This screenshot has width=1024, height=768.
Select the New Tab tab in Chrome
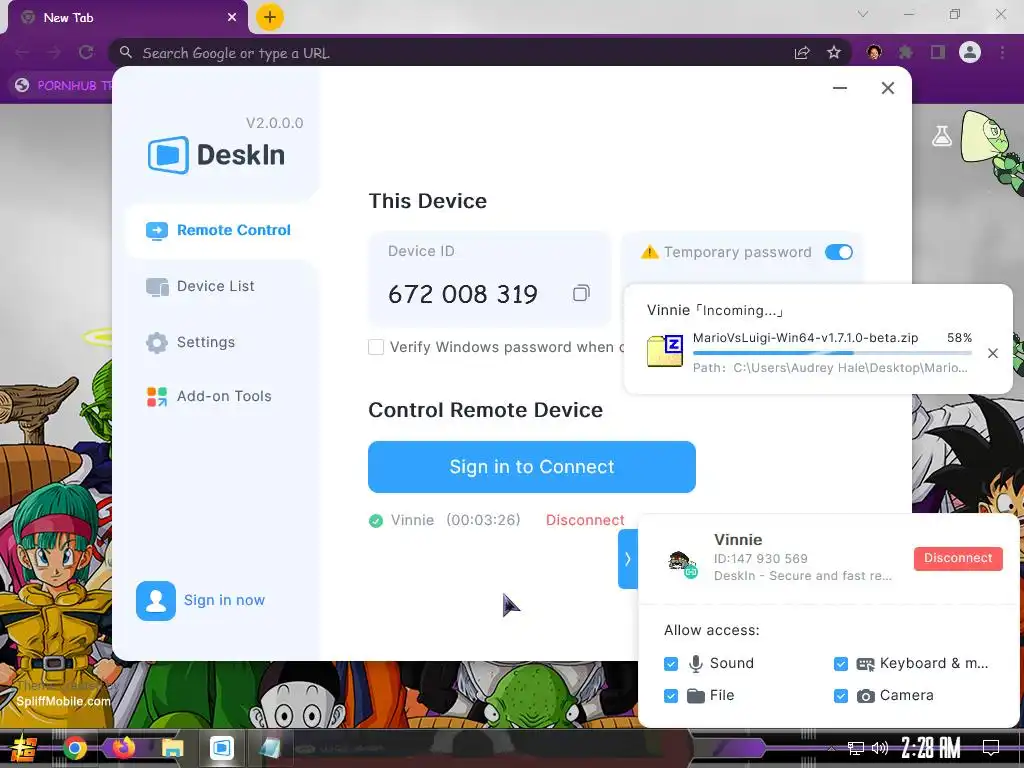coord(127,18)
